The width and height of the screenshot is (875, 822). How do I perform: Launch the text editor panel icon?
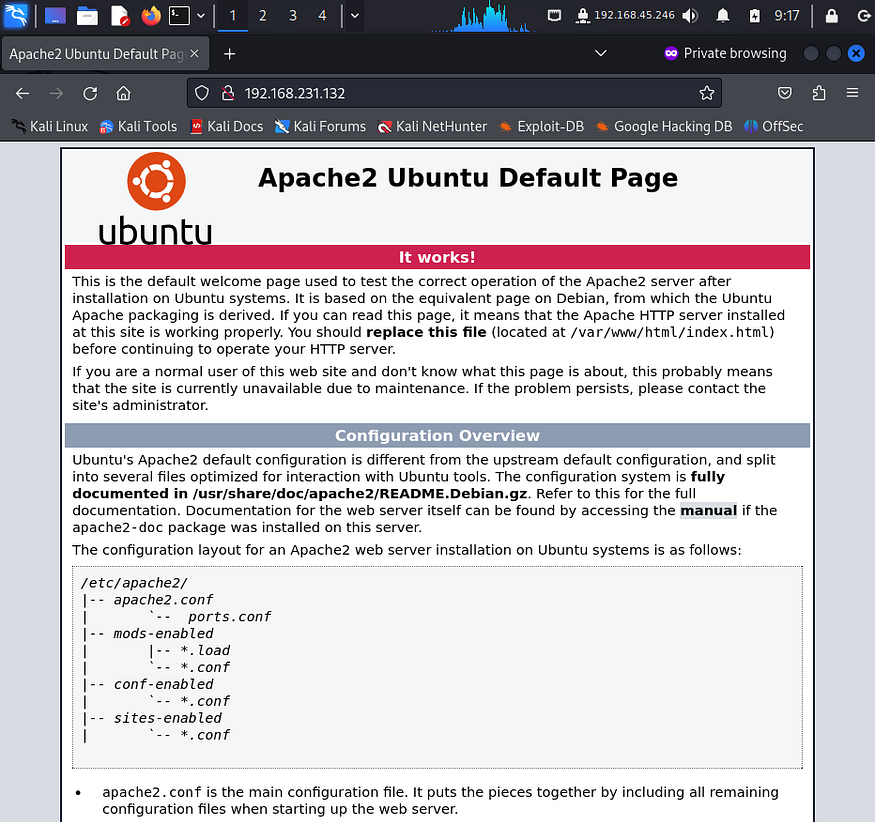coord(119,16)
